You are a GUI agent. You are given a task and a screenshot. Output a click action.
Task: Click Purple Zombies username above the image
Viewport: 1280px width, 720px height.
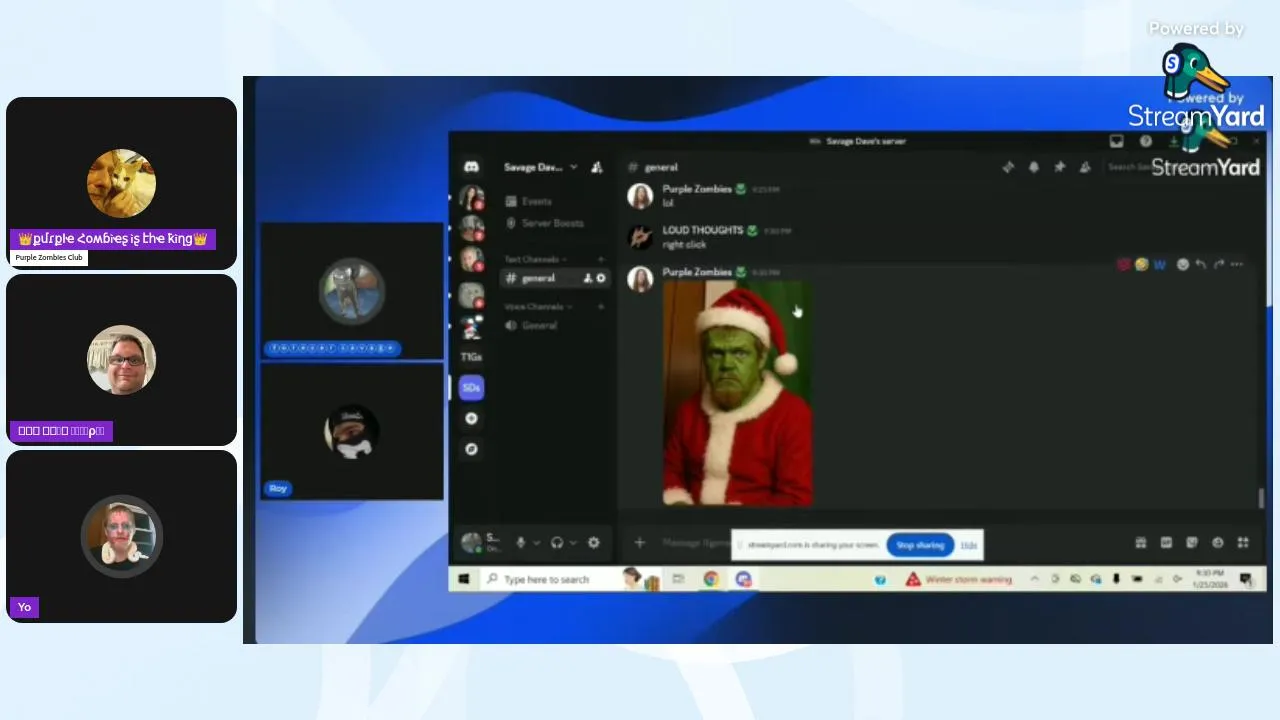click(697, 272)
